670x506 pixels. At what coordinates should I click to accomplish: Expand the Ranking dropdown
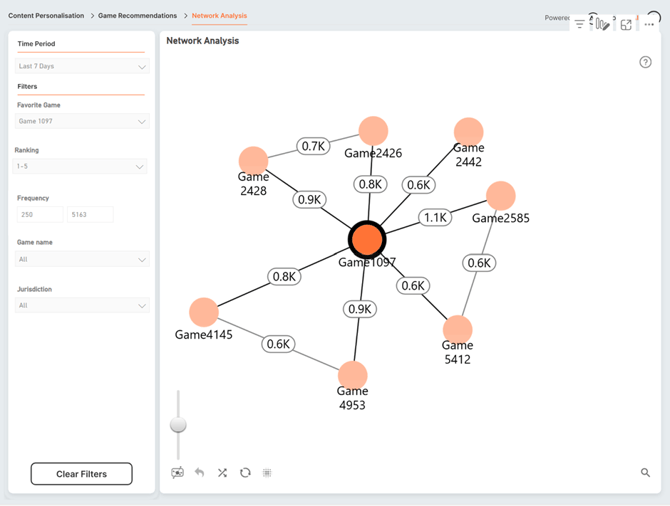tap(82, 167)
